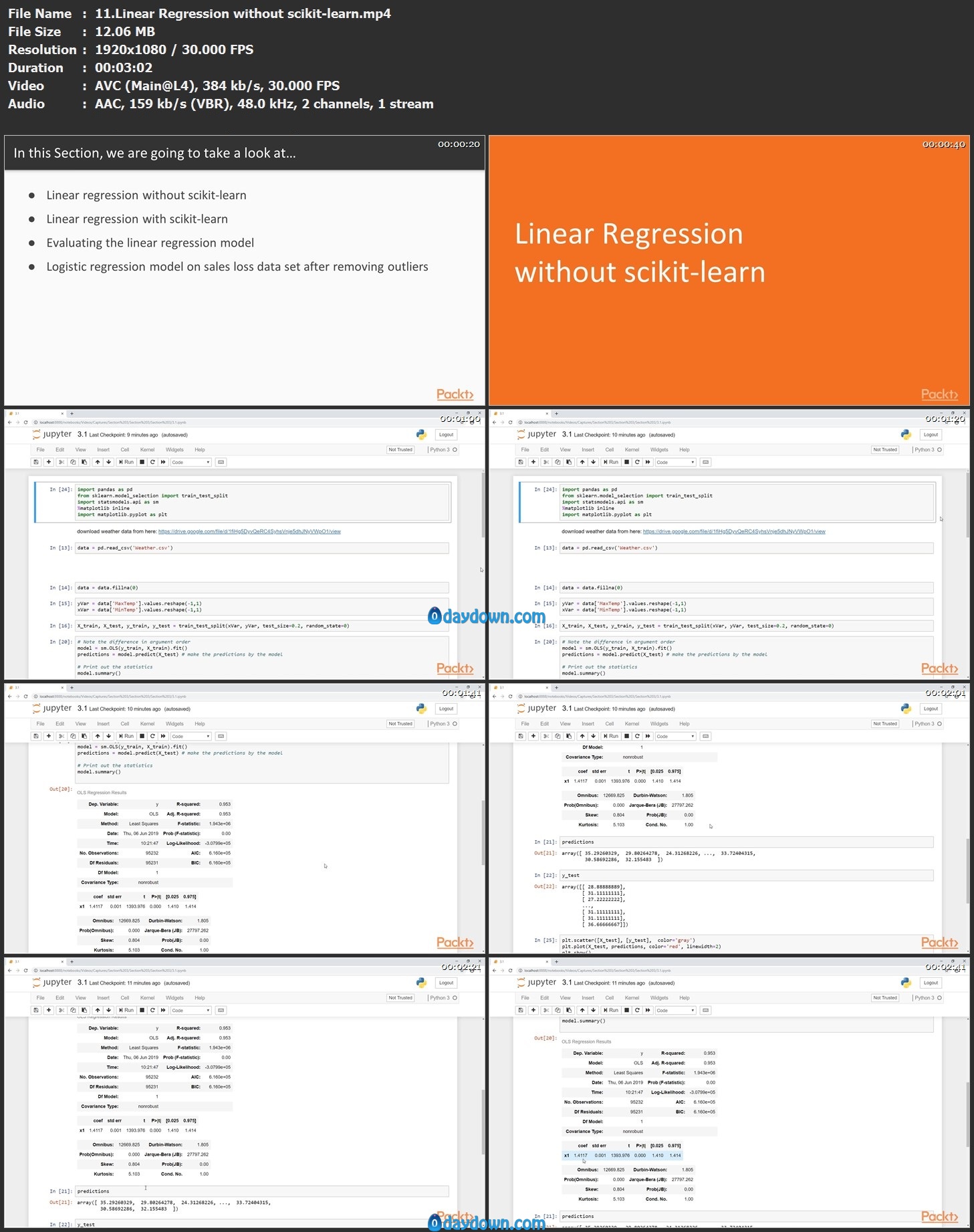
Task: Open the File menu in the 00:01:00 frame
Action: pyautogui.click(x=40, y=450)
